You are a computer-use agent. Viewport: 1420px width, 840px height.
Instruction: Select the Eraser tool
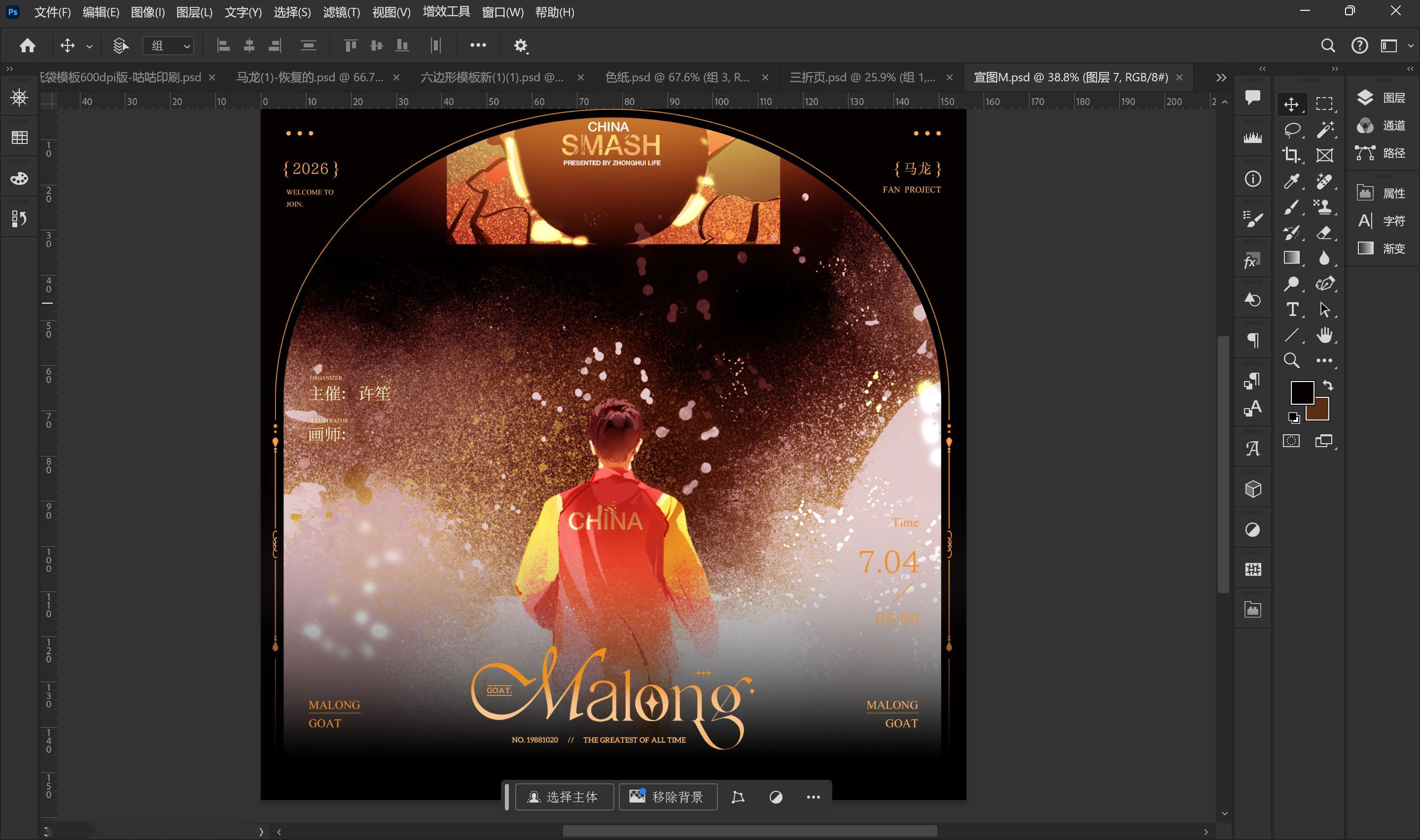pos(1324,232)
